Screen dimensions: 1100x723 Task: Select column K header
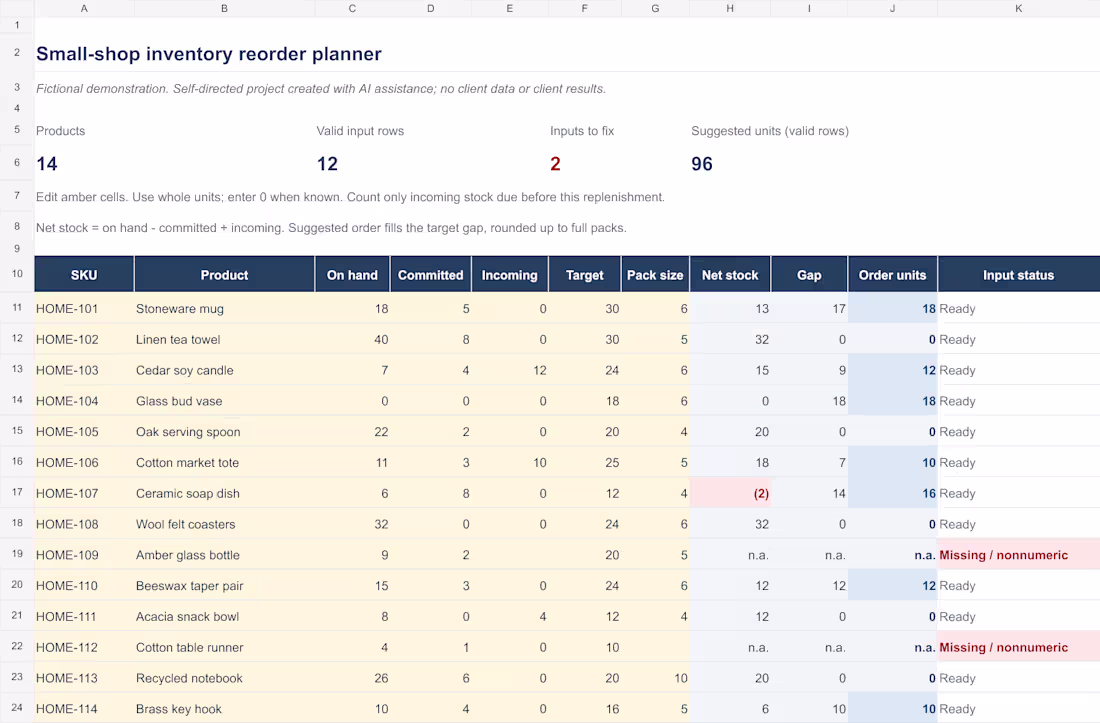point(1019,8)
